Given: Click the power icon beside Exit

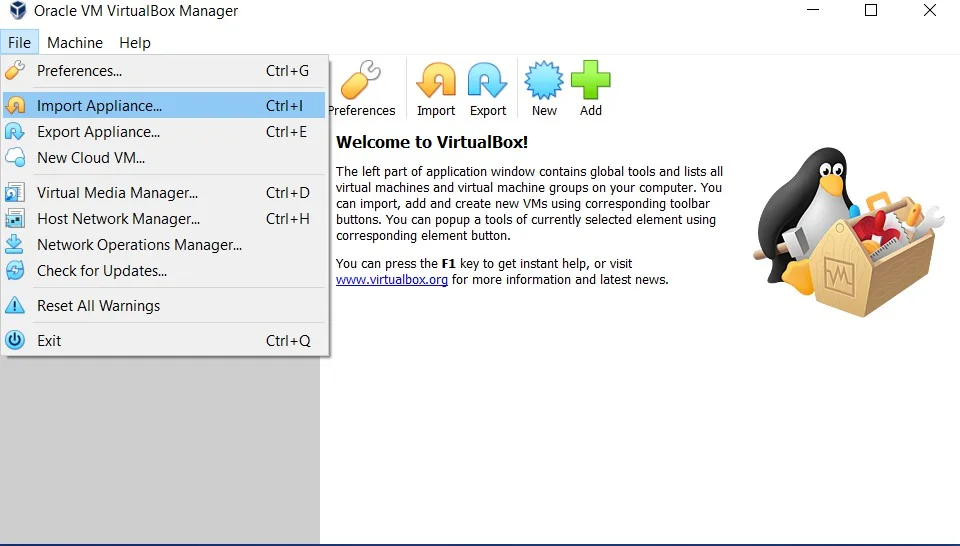Looking at the screenshot, I should [15, 340].
